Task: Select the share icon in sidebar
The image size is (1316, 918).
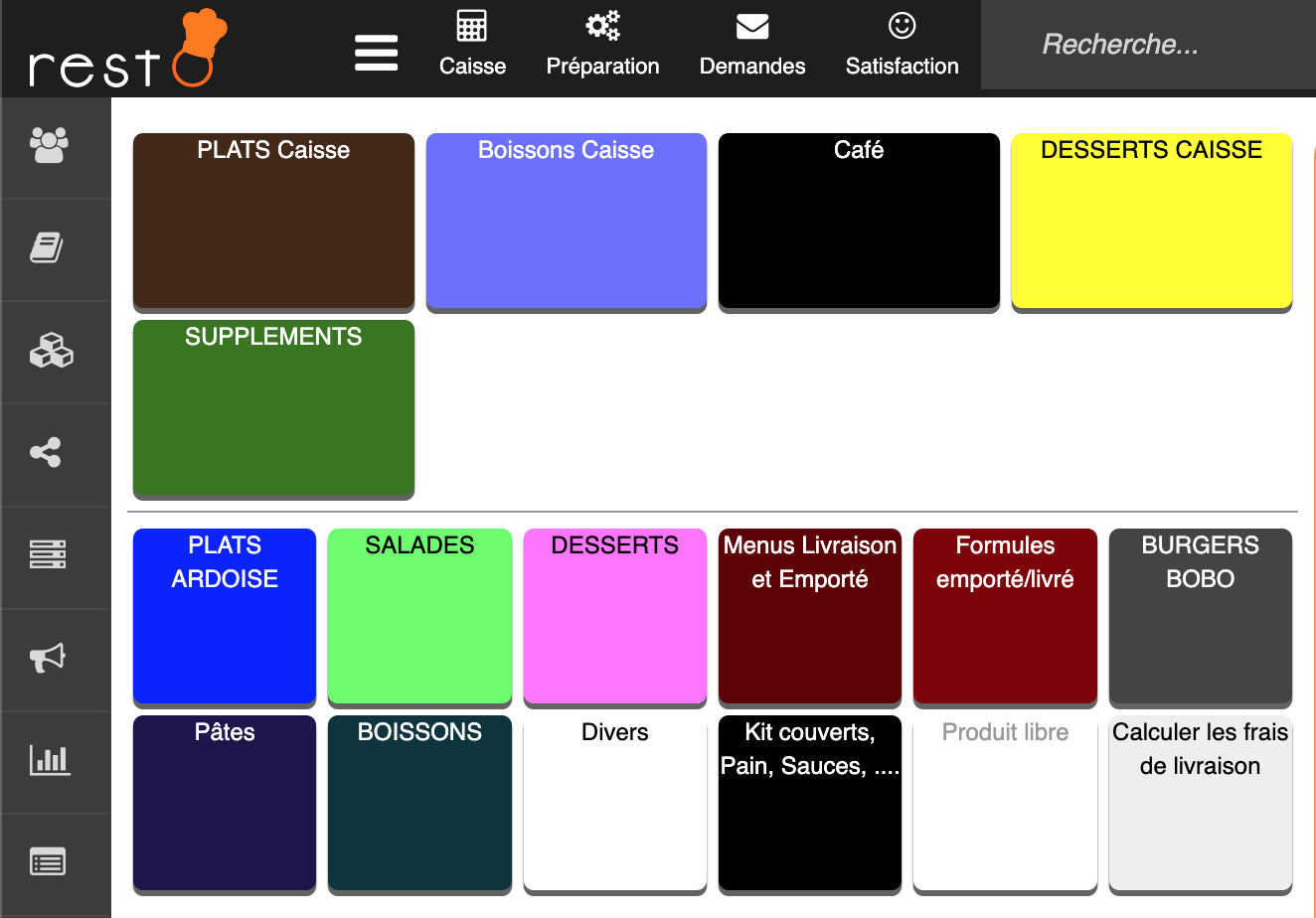Action: click(46, 453)
